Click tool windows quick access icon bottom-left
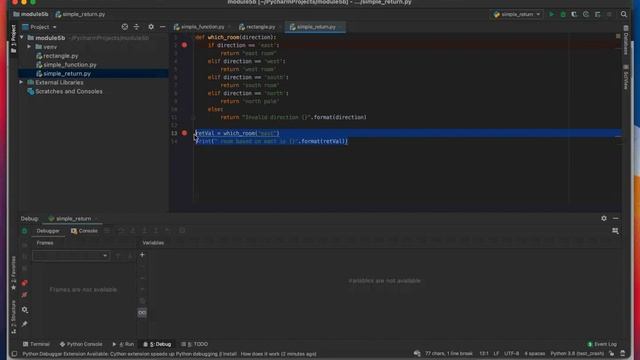Screen dimensions: 640x360 click(14, 354)
